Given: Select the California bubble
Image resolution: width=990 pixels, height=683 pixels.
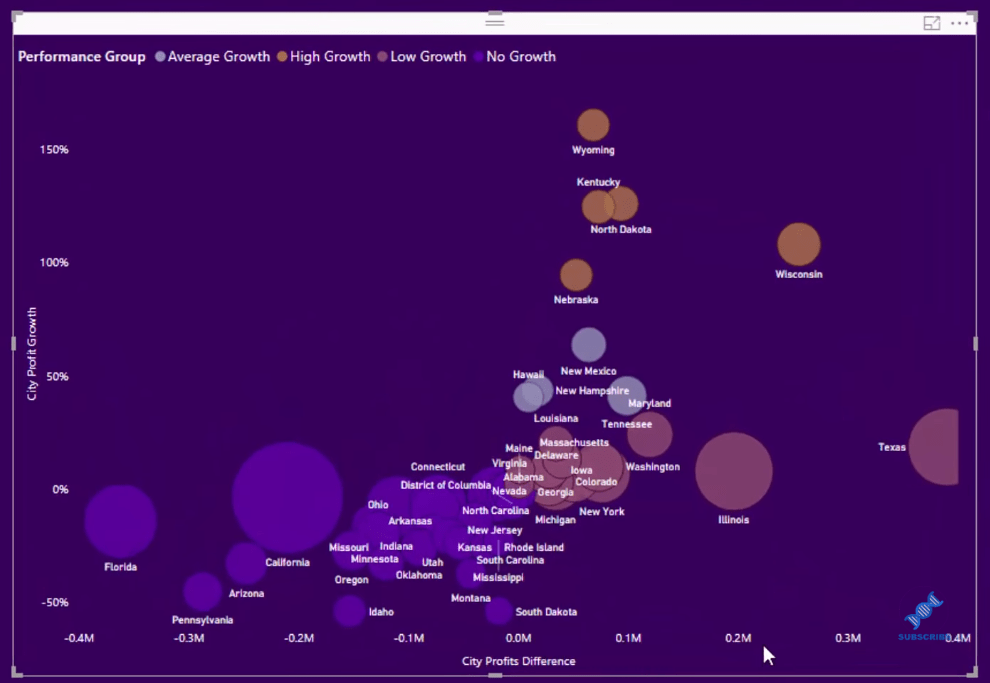Looking at the screenshot, I should click(287, 497).
